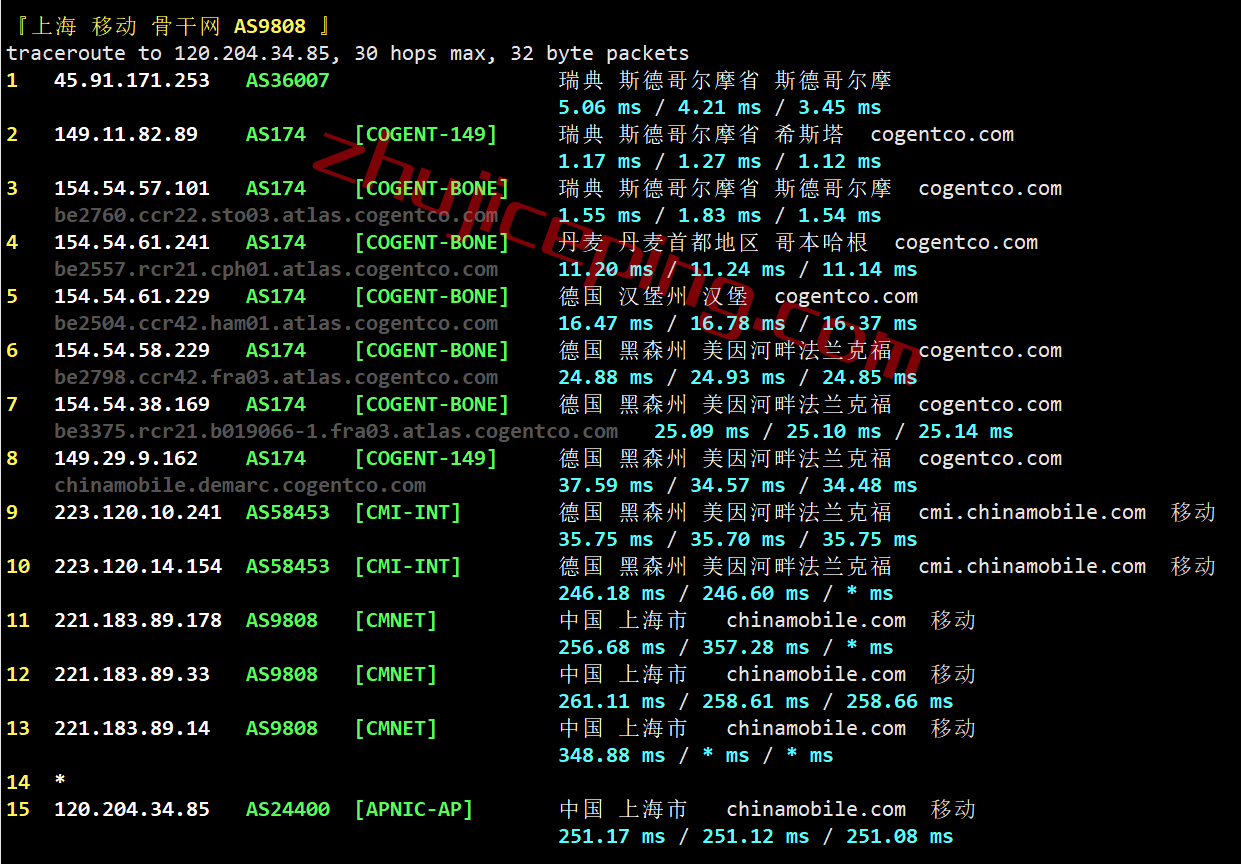1241x864 pixels.
Task: Click the '251.17 ms' latency value
Action: point(612,836)
